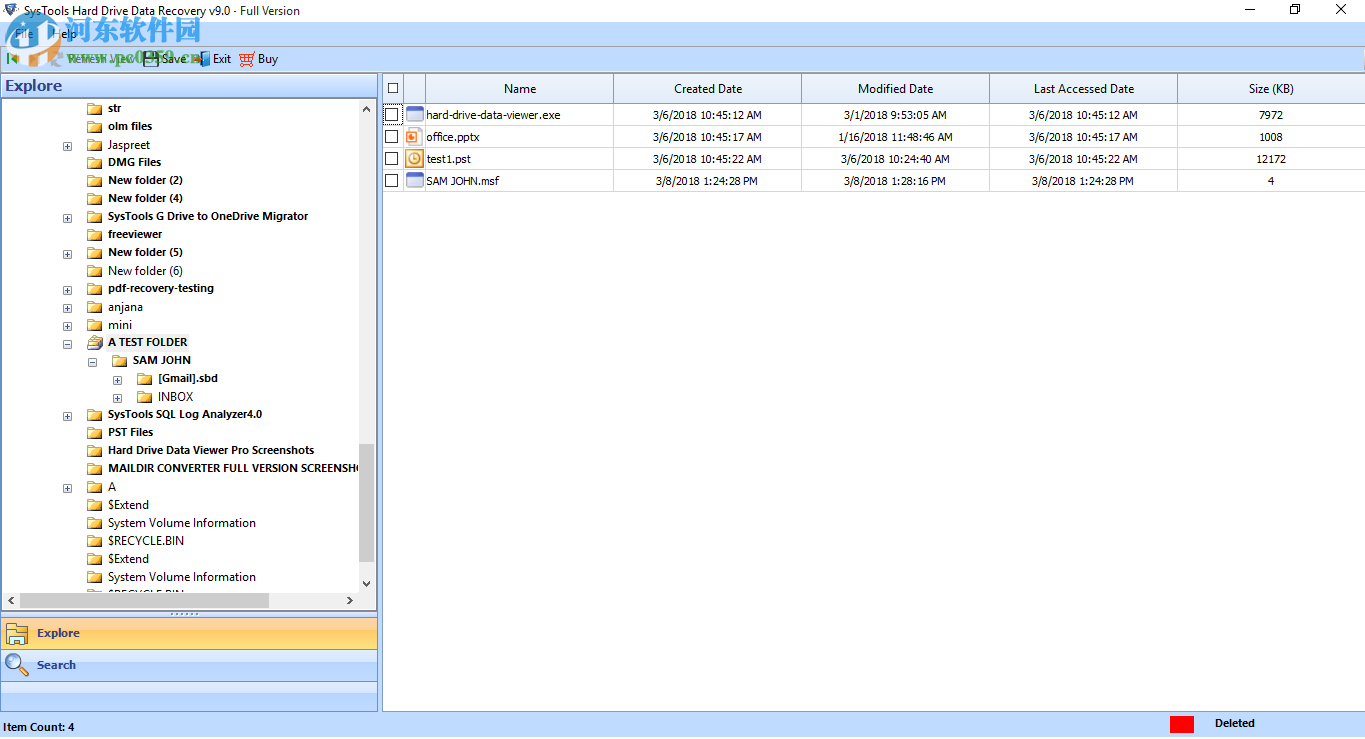Select the Search magnifier panel icon

click(x=16, y=664)
